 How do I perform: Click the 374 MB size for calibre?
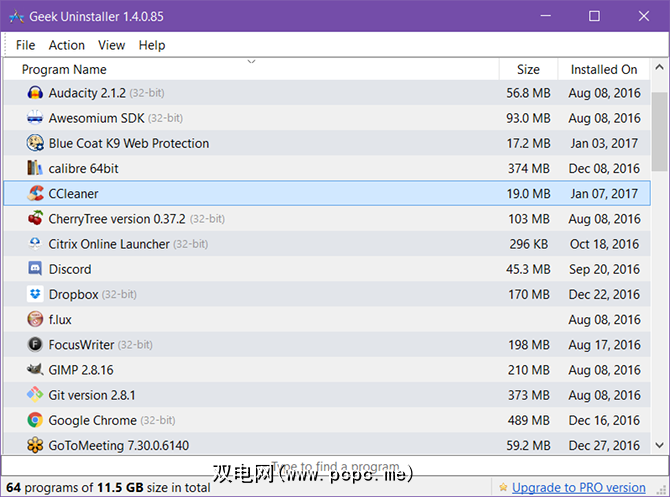point(529,168)
